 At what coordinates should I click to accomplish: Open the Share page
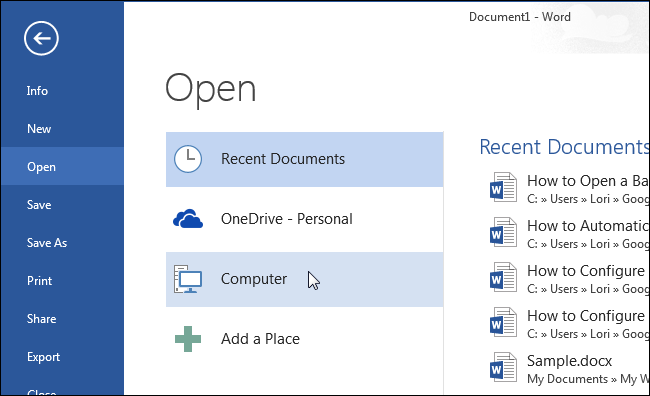(x=62, y=318)
